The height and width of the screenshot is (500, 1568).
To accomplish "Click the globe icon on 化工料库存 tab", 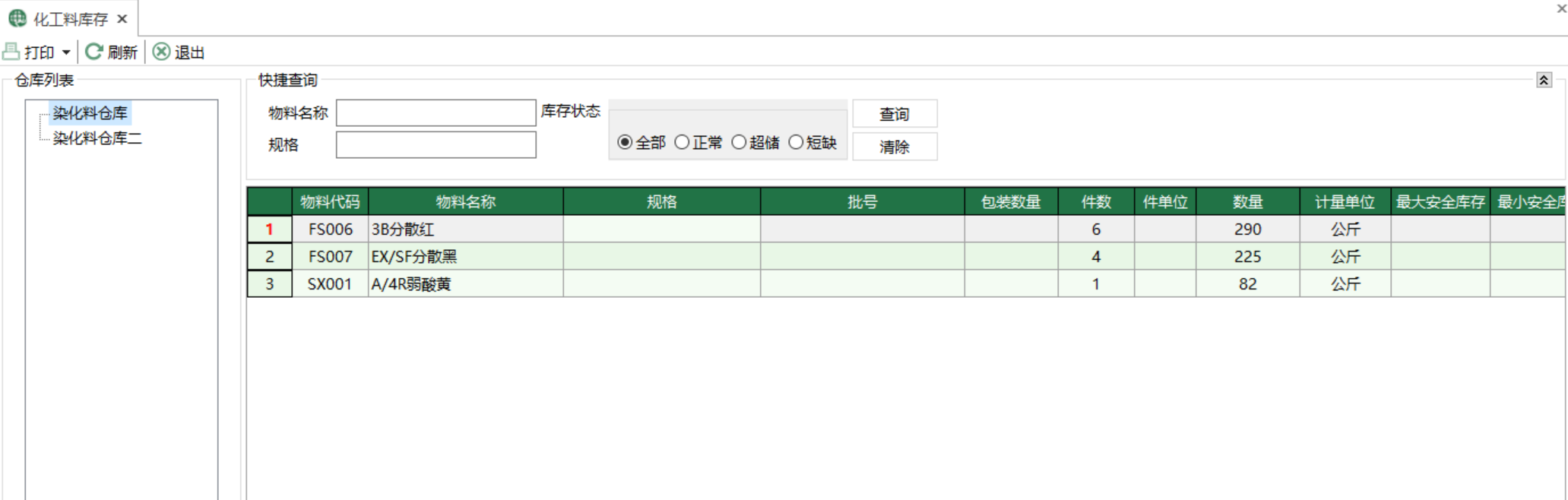I will pos(17,18).
